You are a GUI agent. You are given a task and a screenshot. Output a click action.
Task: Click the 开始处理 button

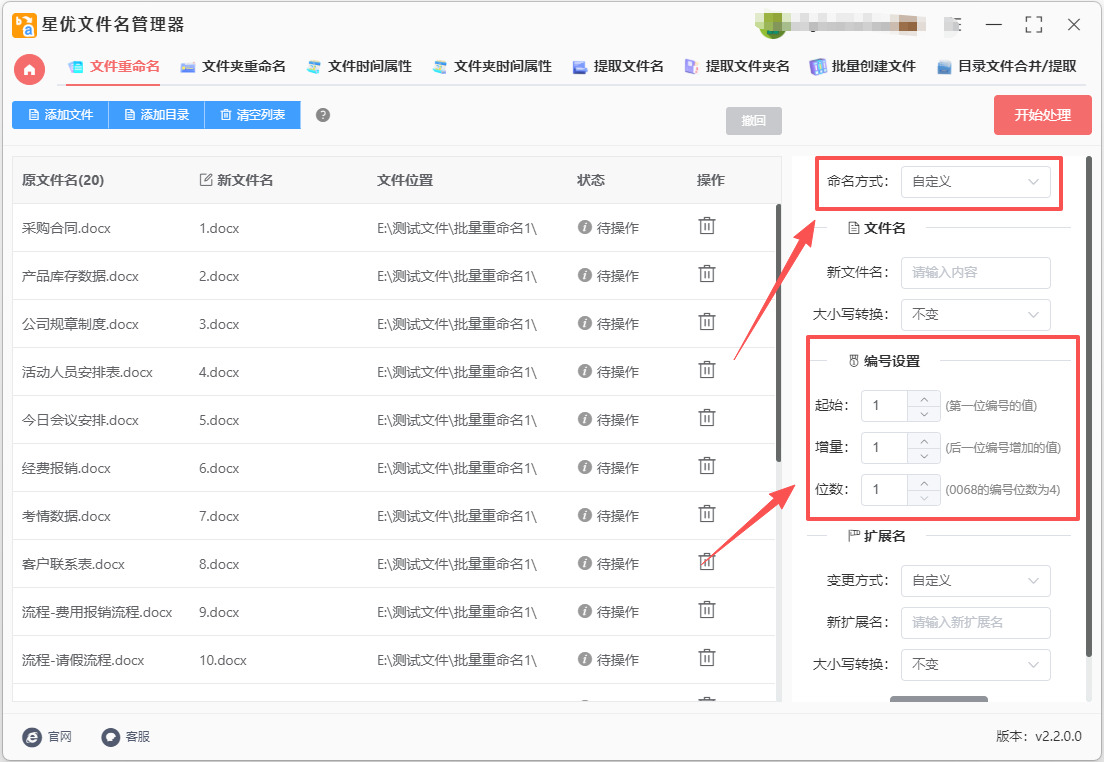pos(1043,115)
